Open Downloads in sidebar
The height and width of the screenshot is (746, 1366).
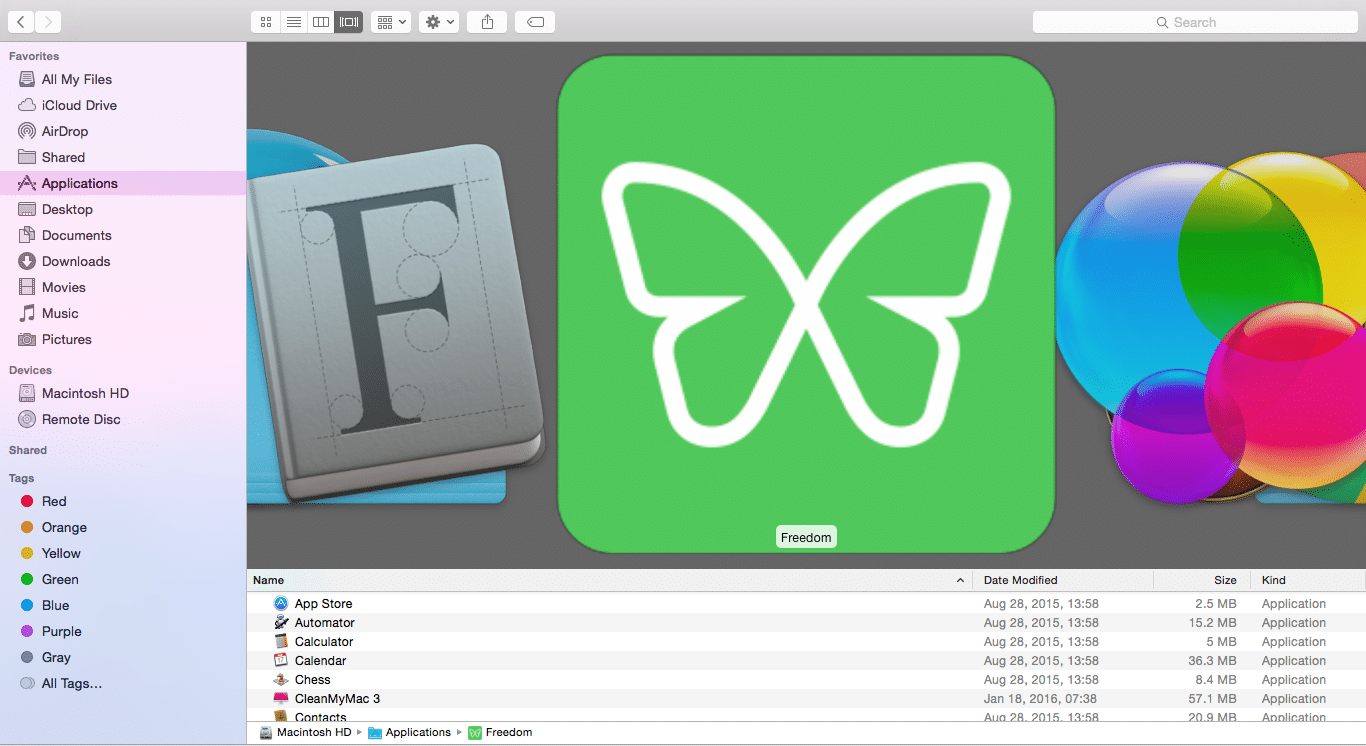point(123,261)
